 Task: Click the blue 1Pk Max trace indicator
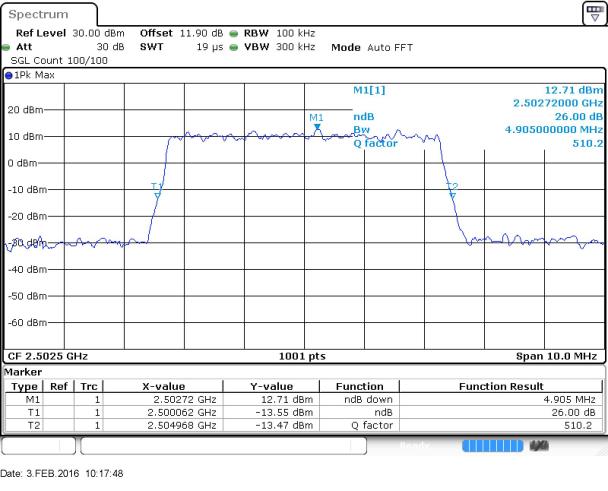click(9, 76)
